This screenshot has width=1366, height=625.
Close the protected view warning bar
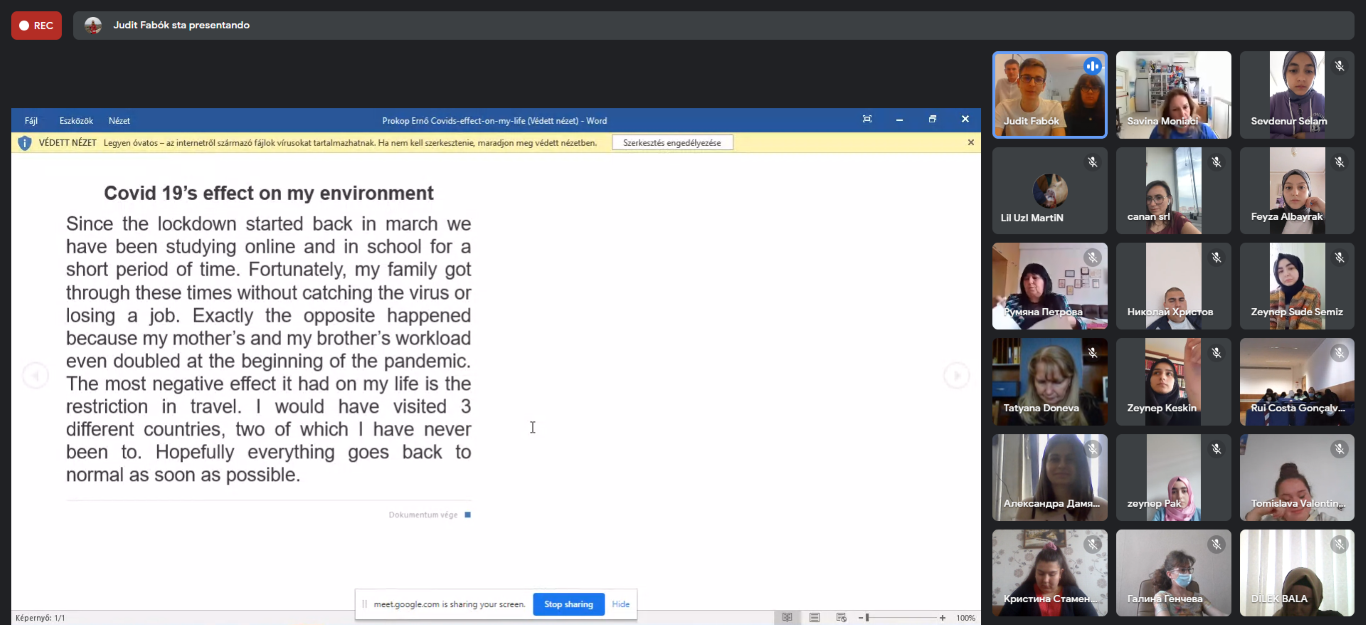click(x=970, y=143)
